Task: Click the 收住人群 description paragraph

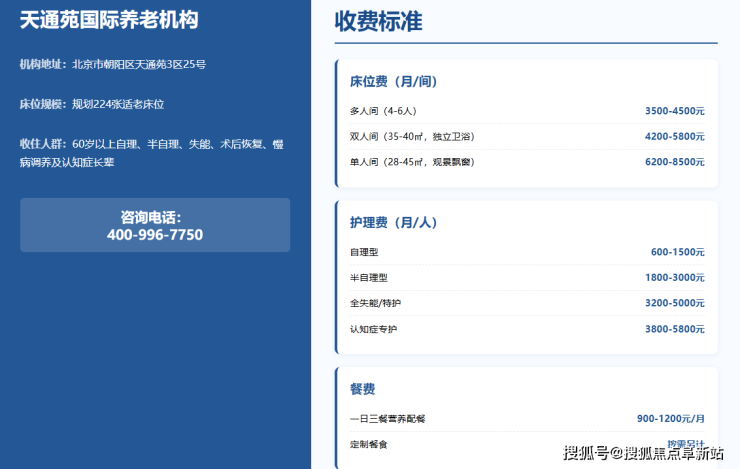Action: (x=151, y=153)
